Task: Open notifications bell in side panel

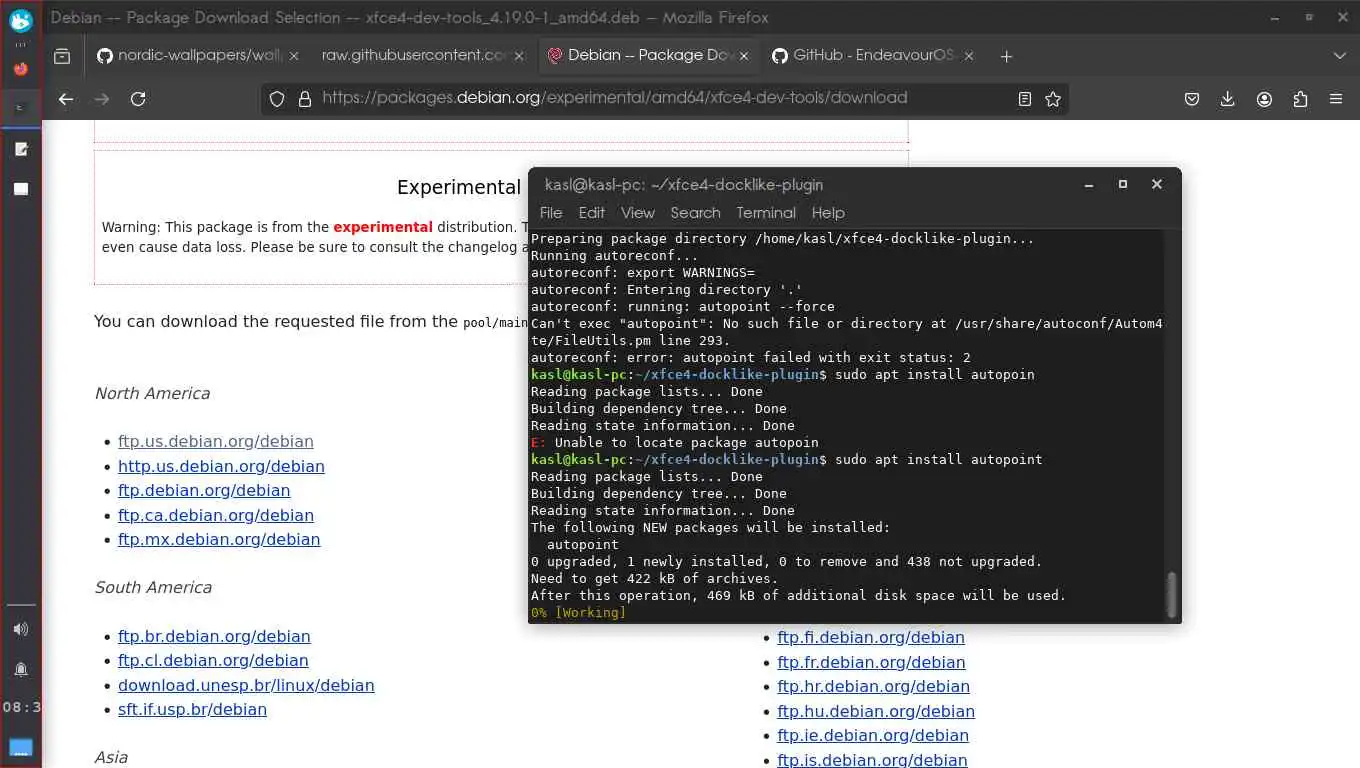Action: (21, 669)
